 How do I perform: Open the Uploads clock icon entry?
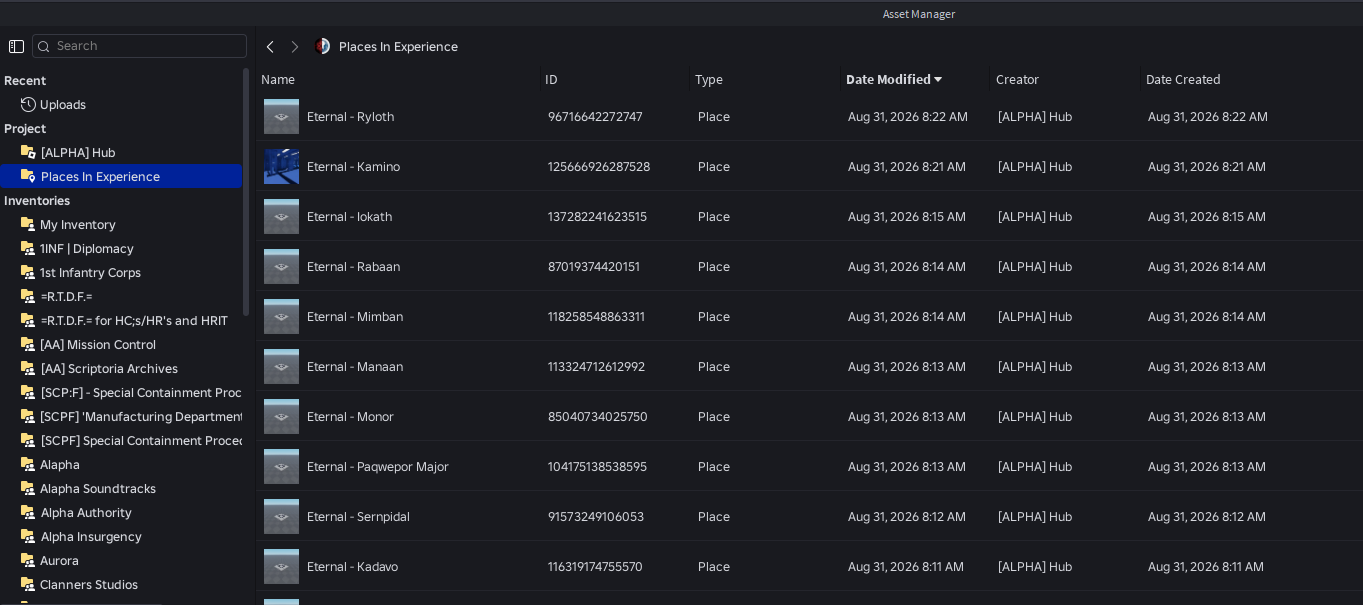[28, 104]
